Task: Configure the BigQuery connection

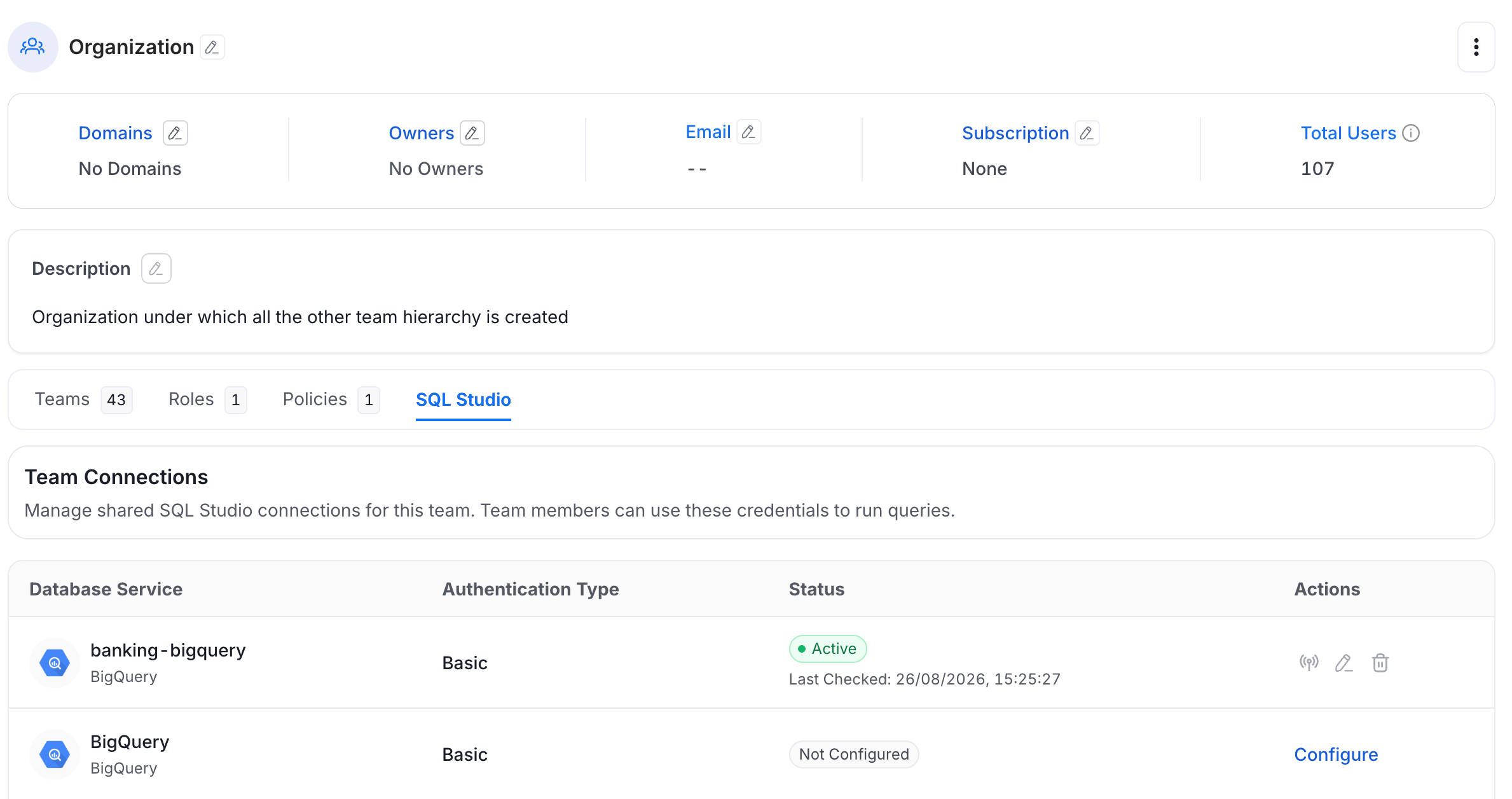Action: (x=1336, y=754)
